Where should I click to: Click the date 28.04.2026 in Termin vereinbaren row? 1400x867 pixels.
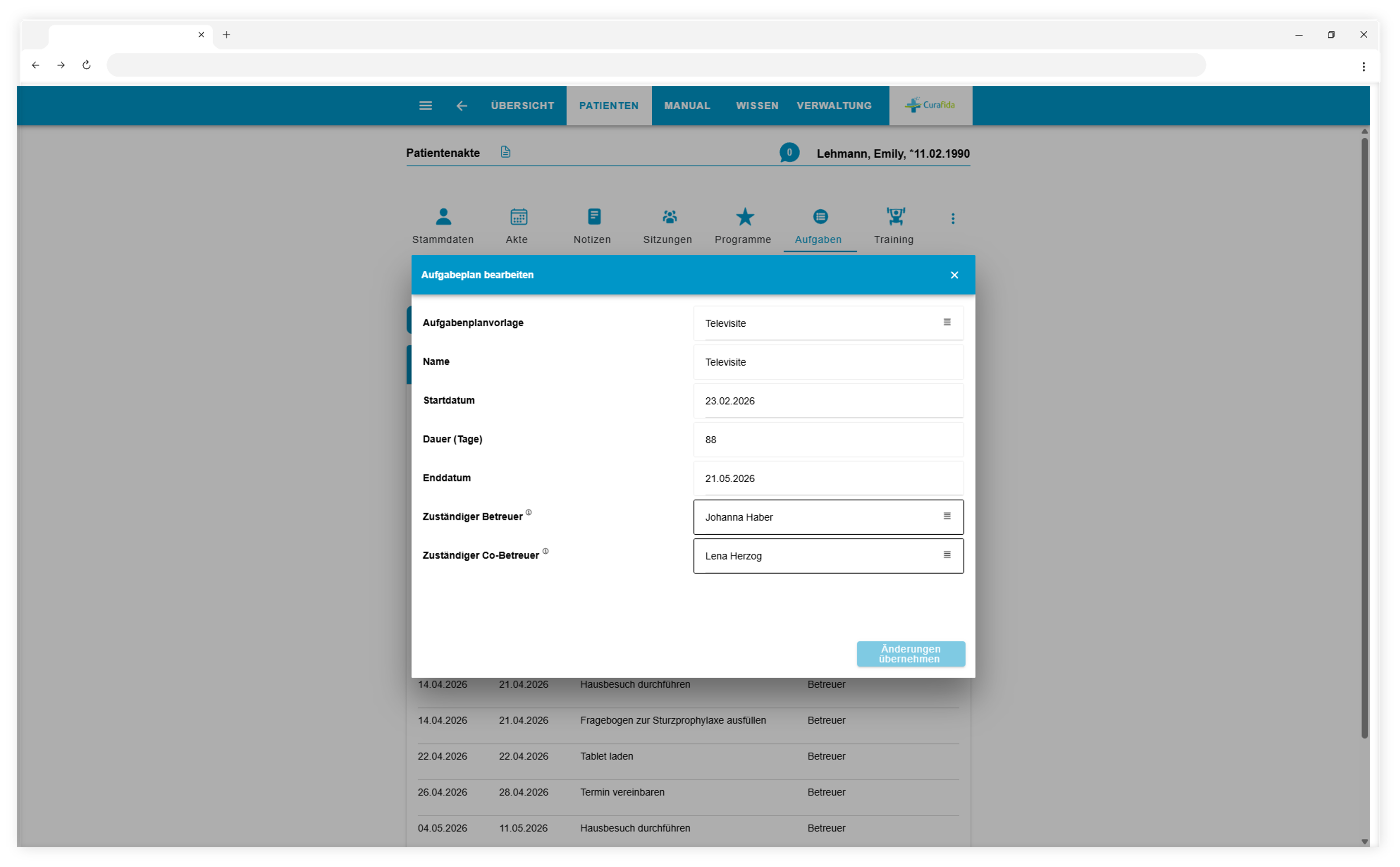(523, 792)
